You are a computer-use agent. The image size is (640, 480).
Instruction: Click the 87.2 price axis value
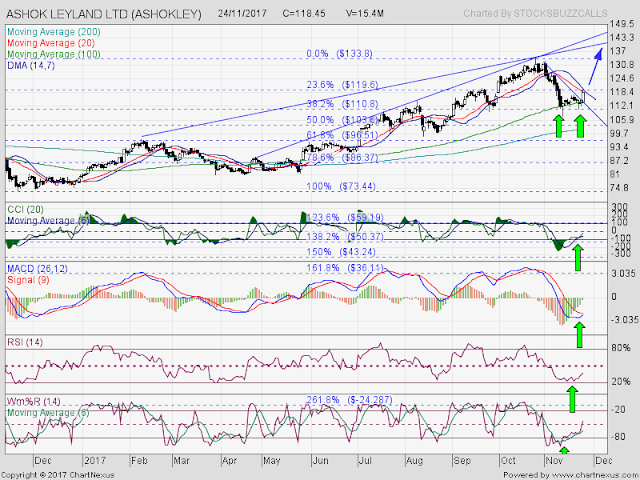tap(620, 160)
